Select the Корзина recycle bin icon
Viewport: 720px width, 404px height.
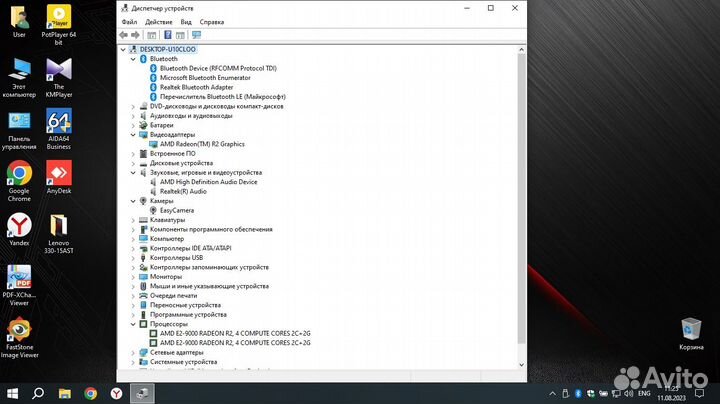click(x=691, y=334)
